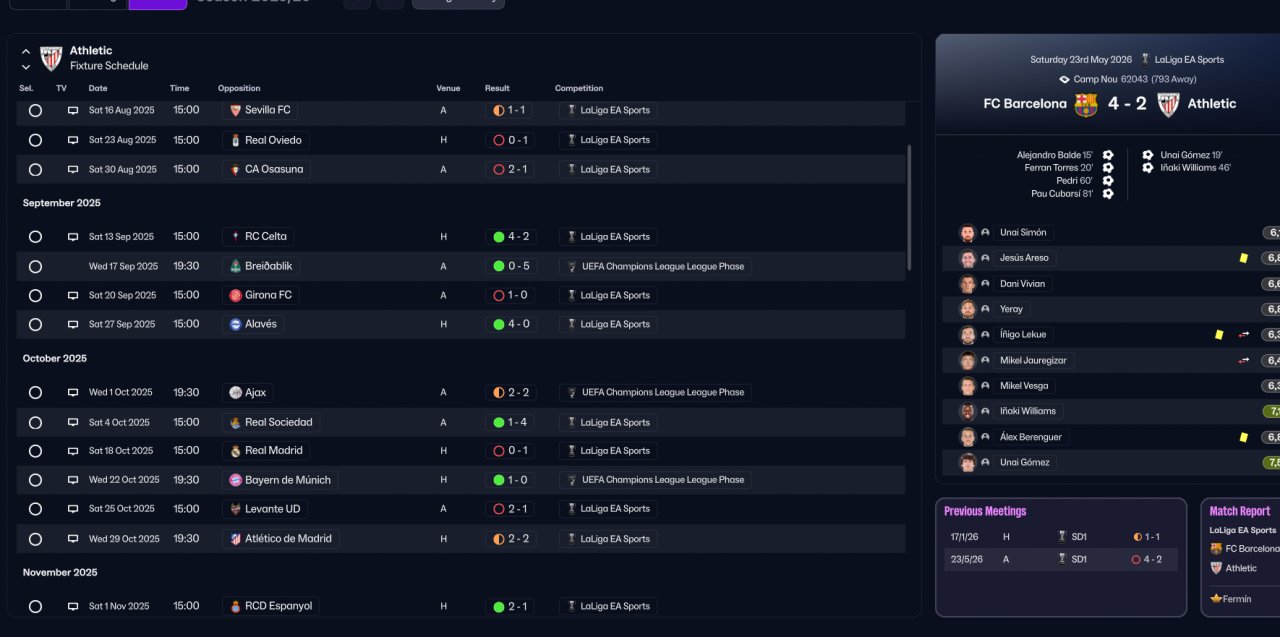The image size is (1280, 637).
Task: Click the Match Report heading
Action: tap(1240, 511)
